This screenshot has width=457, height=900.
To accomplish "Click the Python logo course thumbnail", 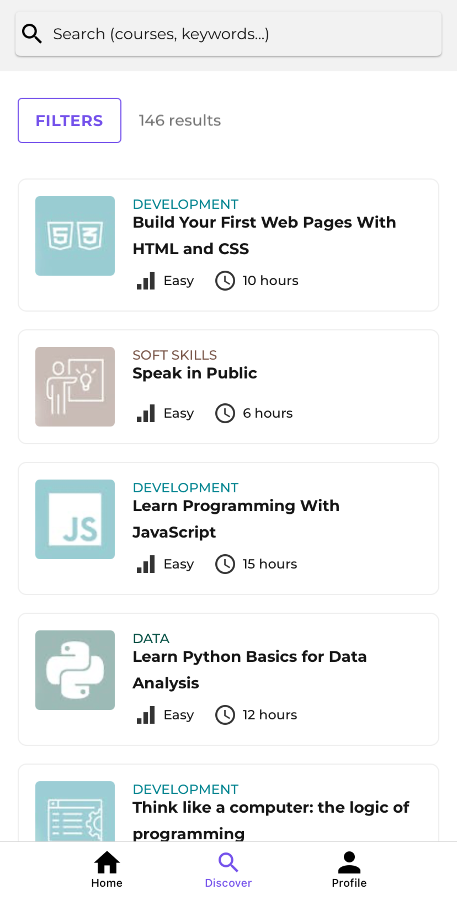I will [x=75, y=670].
